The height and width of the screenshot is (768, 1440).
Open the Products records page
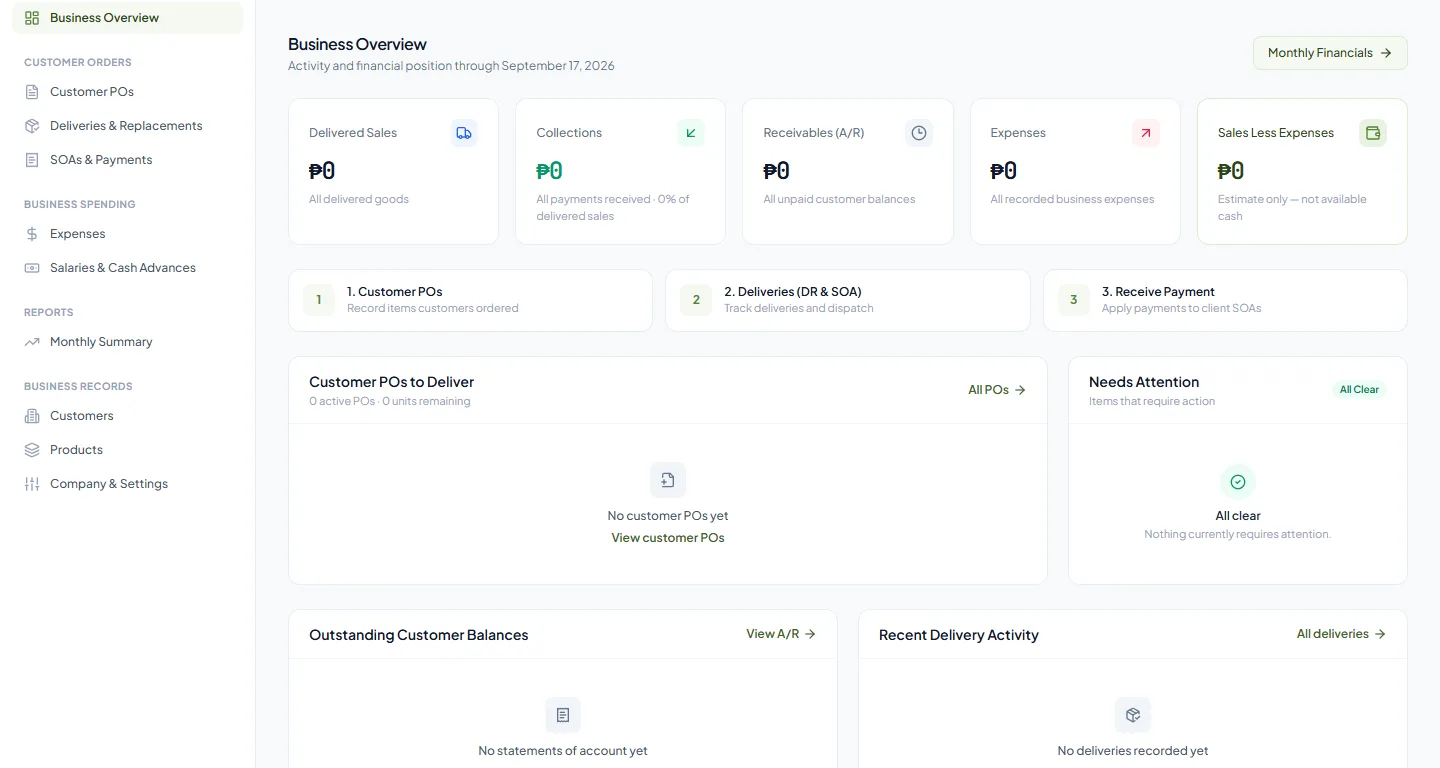(128, 450)
